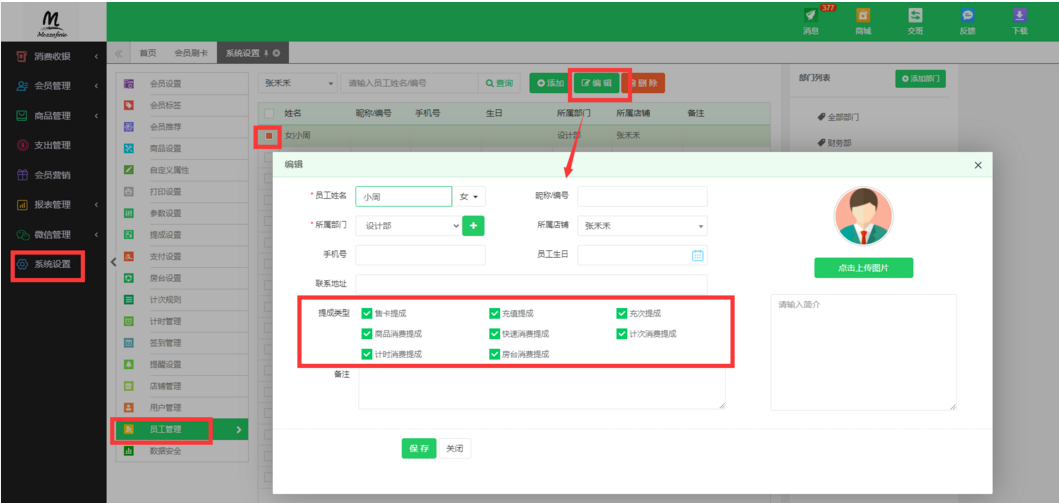The width and height of the screenshot is (1059, 503).
Task: Click the 交班 shift handover icon
Action: coord(914,16)
